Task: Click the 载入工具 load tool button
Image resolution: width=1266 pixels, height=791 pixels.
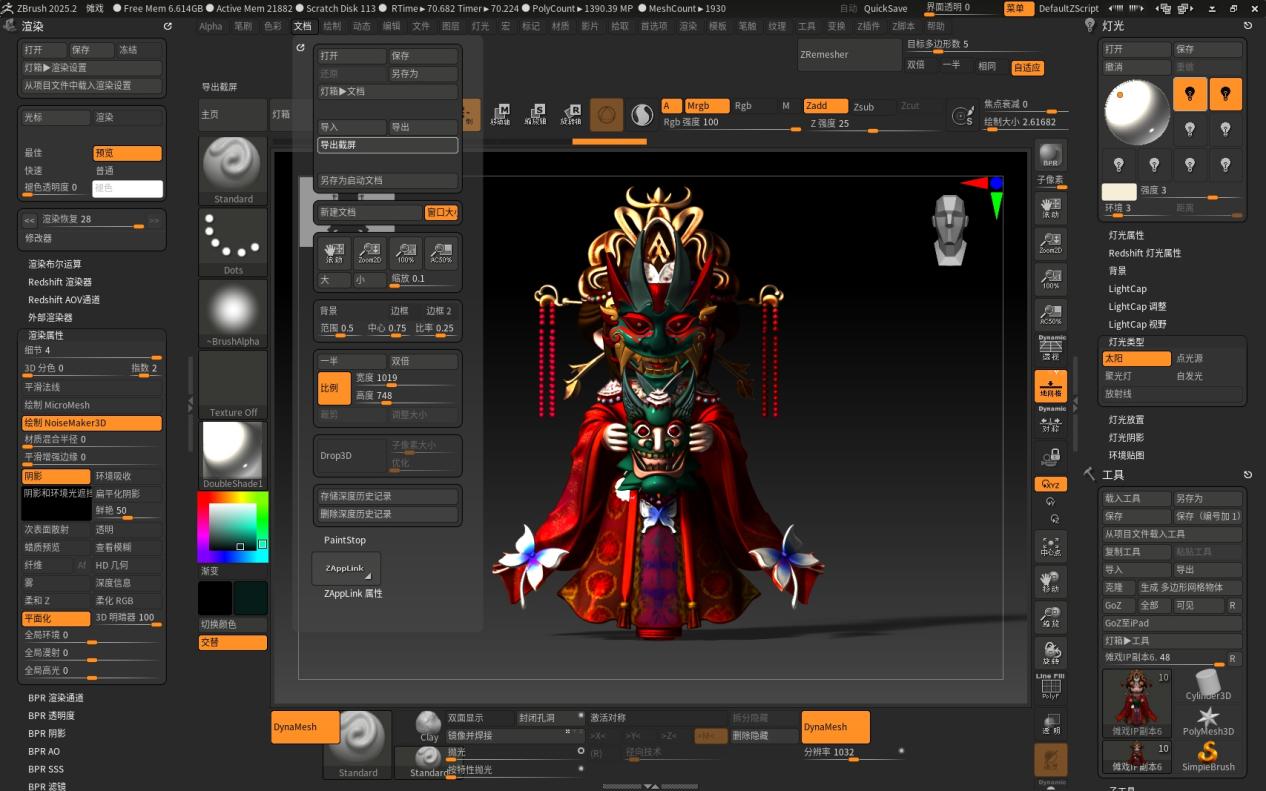Action: [x=1136, y=498]
